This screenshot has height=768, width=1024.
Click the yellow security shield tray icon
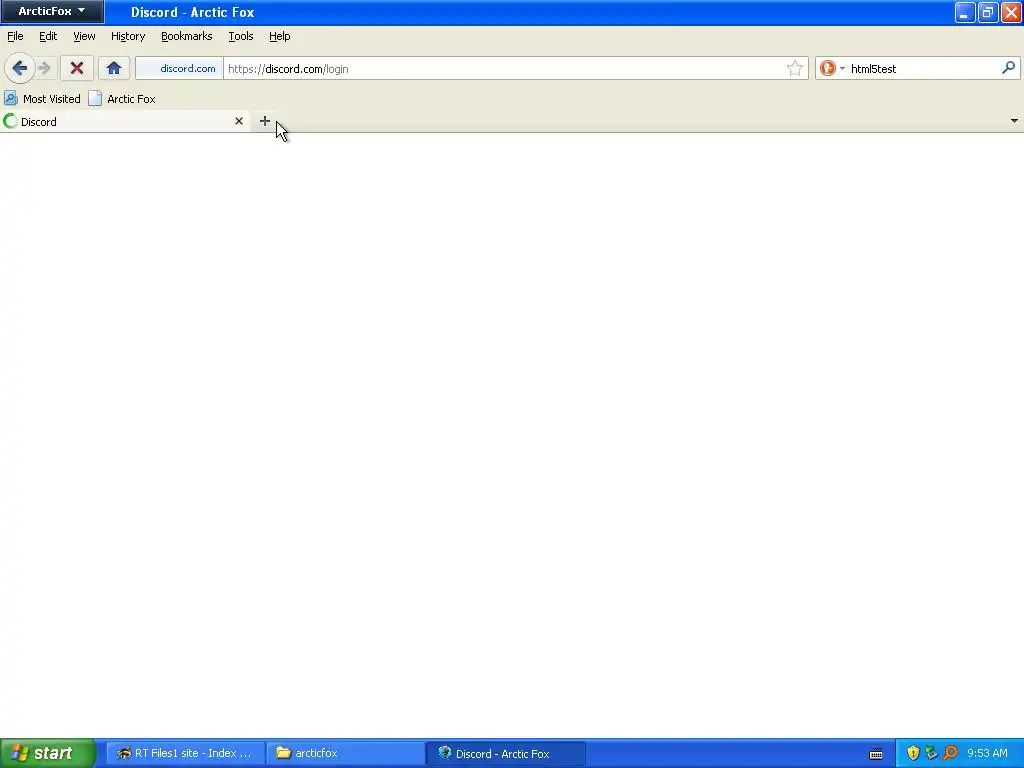(913, 753)
